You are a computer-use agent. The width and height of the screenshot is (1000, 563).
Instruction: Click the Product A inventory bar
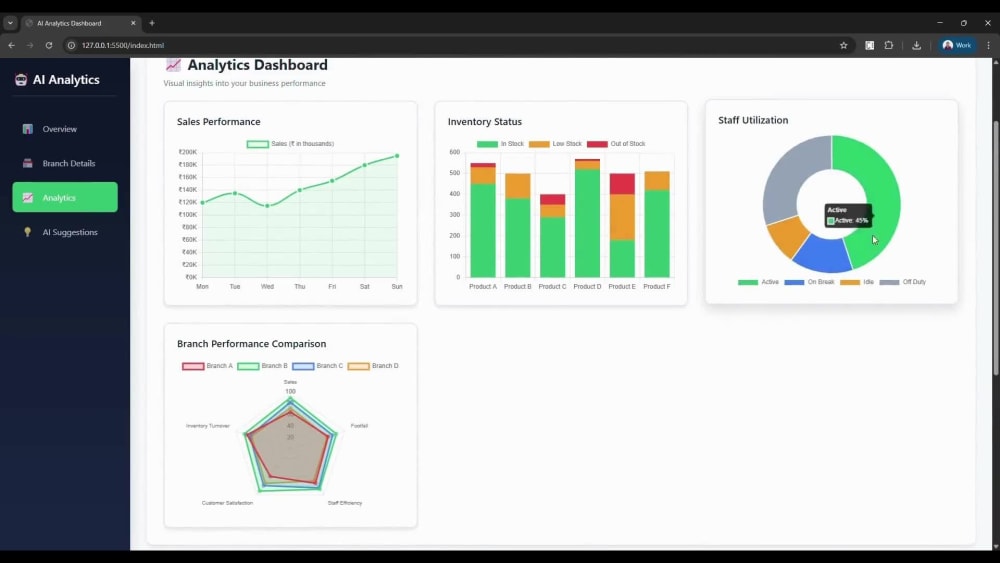point(483,220)
